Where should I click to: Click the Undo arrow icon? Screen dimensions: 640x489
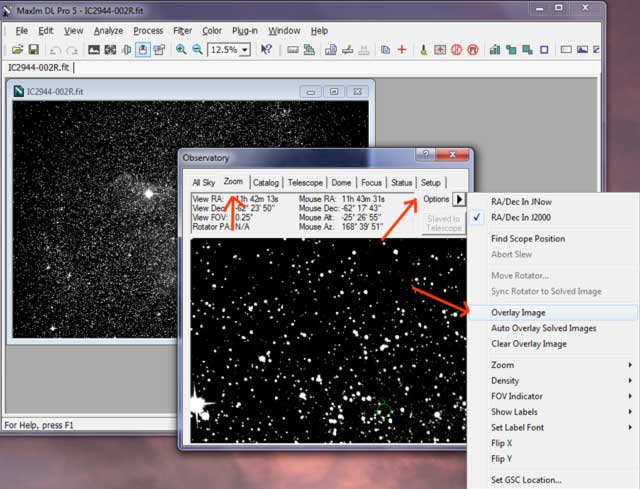[55, 49]
